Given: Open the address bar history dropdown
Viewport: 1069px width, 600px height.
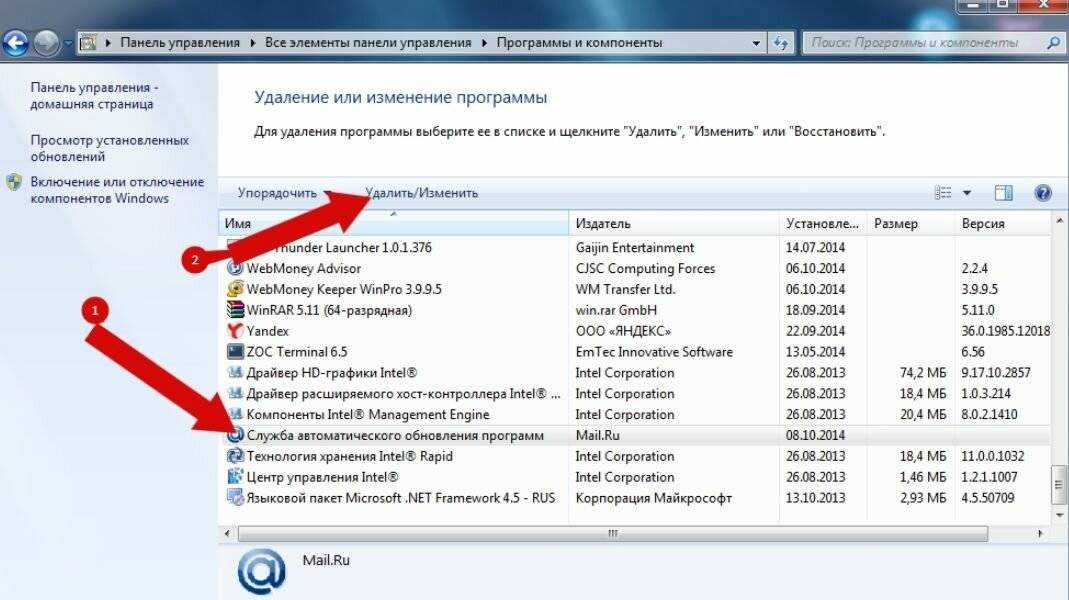Looking at the screenshot, I should [756, 43].
